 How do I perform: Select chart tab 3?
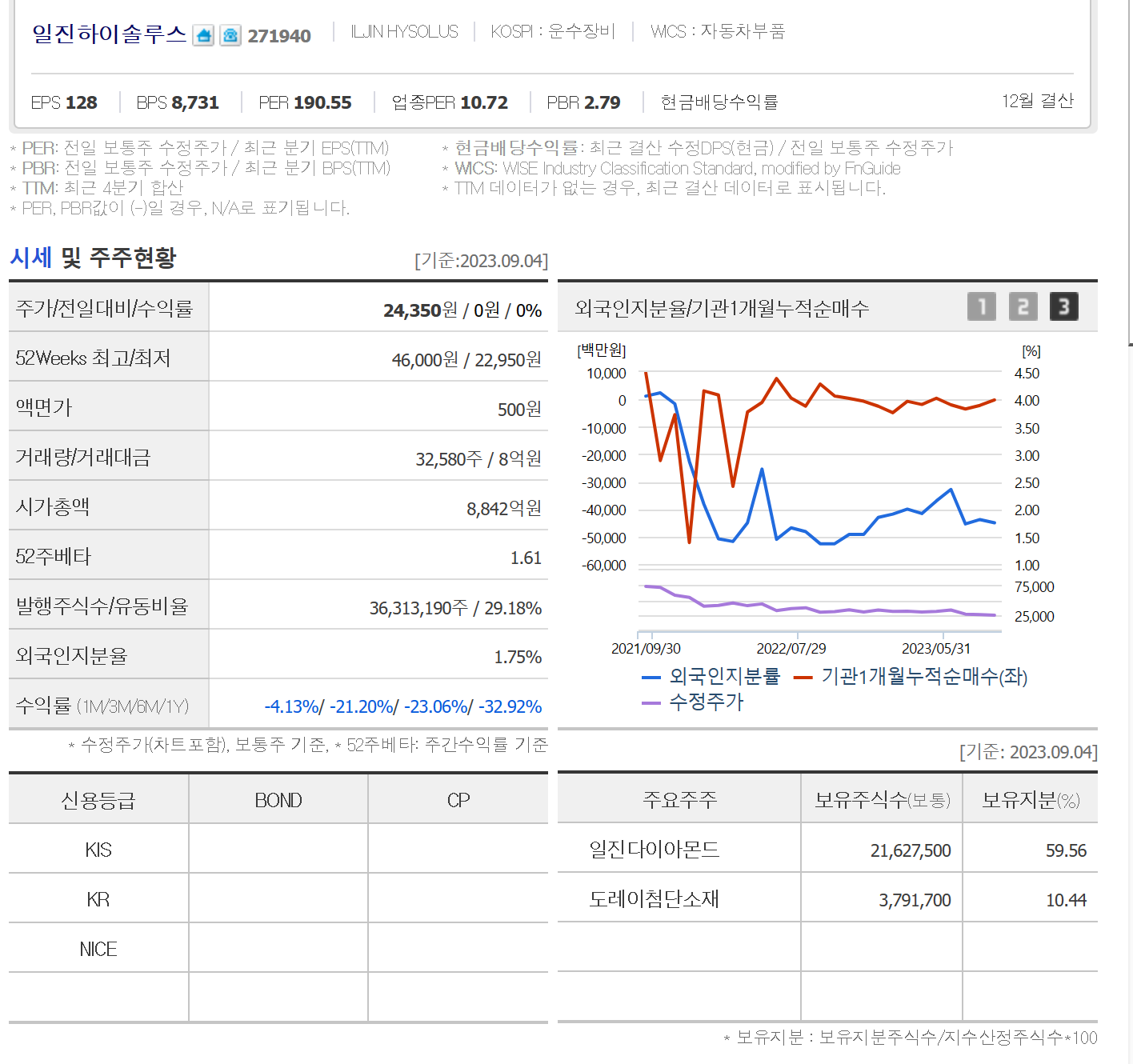1064,306
